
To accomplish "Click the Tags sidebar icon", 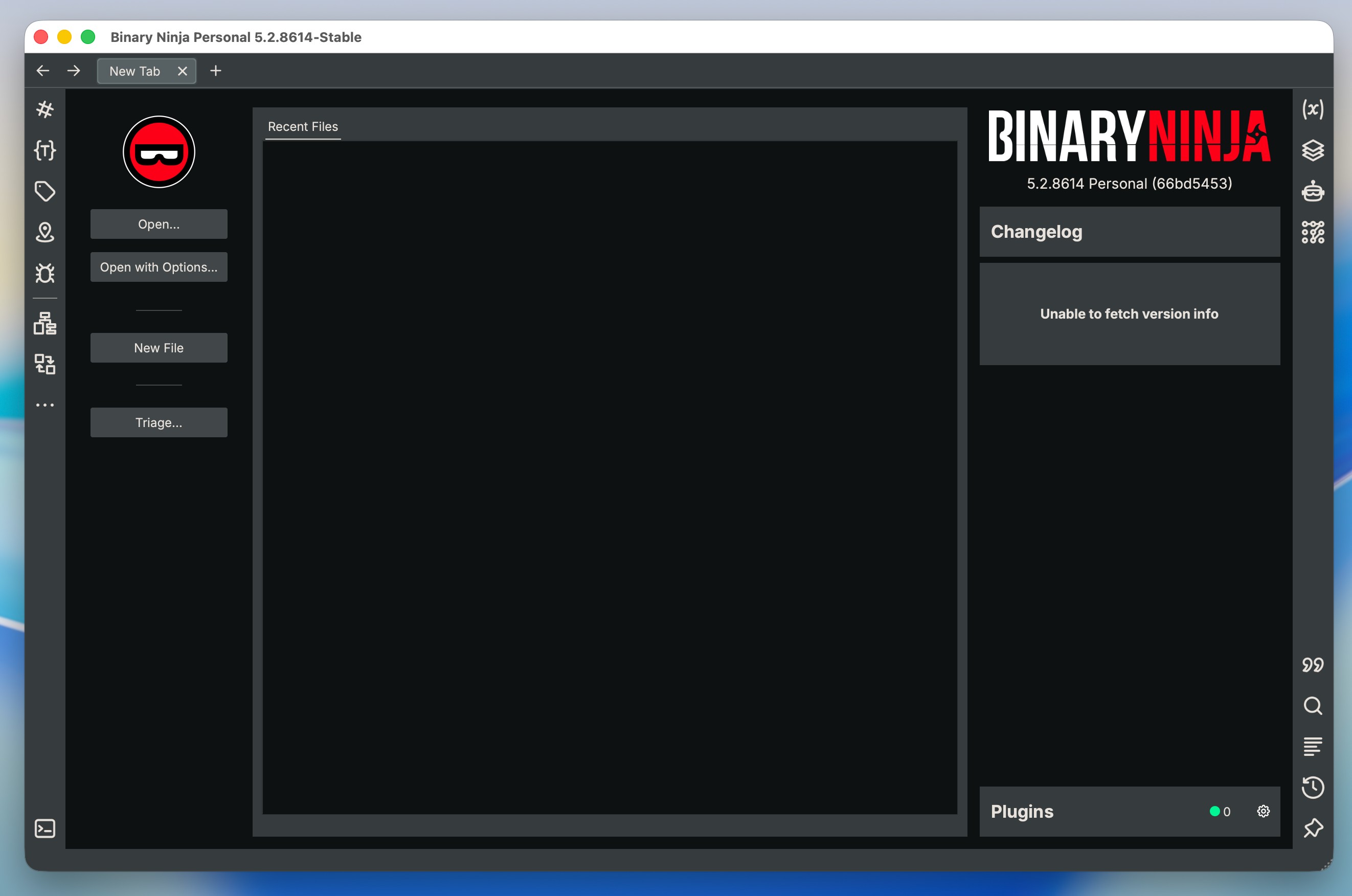I will pos(44,191).
